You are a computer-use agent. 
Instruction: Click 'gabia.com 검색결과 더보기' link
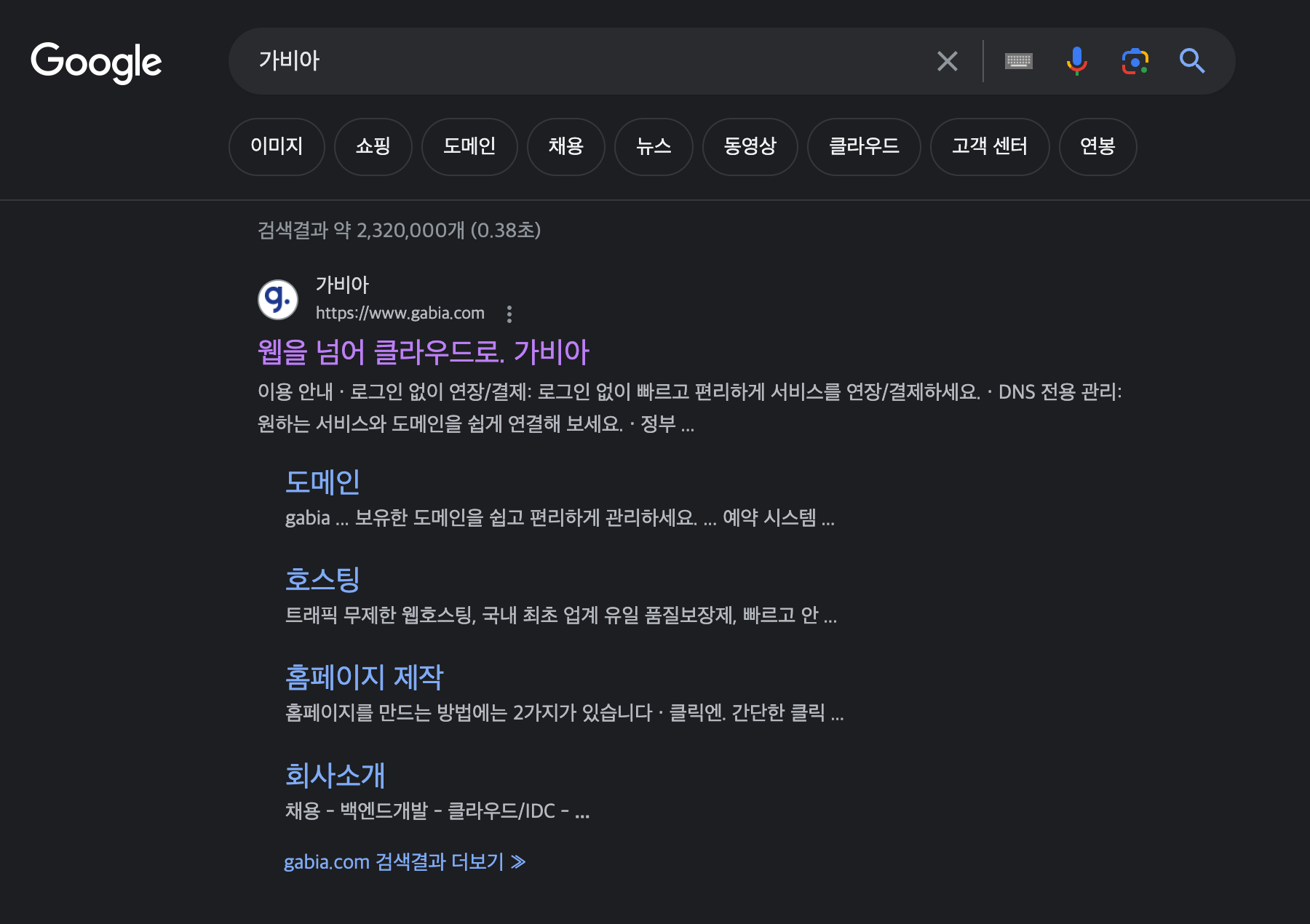coord(405,862)
